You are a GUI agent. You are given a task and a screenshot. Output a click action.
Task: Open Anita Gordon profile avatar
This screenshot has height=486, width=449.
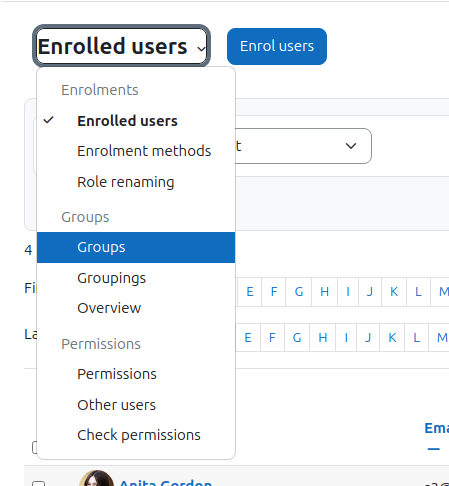point(97,478)
